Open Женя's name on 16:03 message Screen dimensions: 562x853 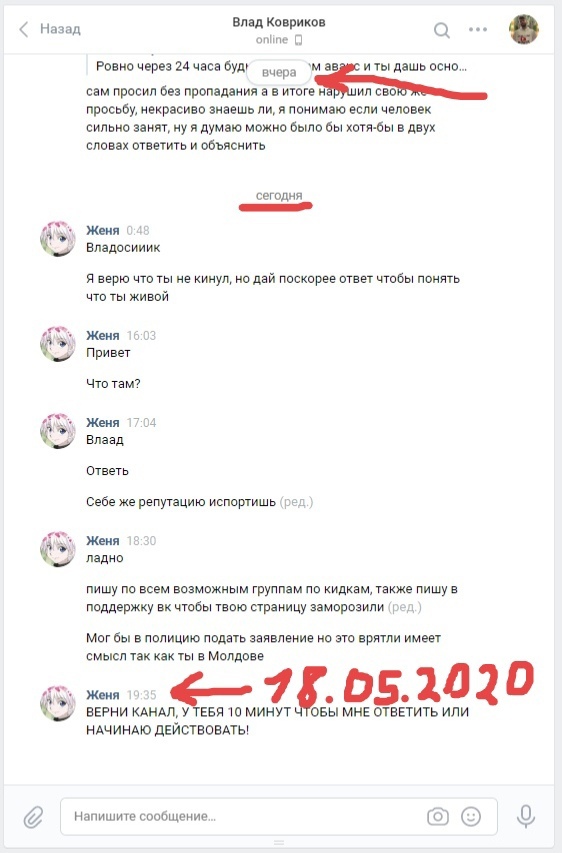point(102,336)
